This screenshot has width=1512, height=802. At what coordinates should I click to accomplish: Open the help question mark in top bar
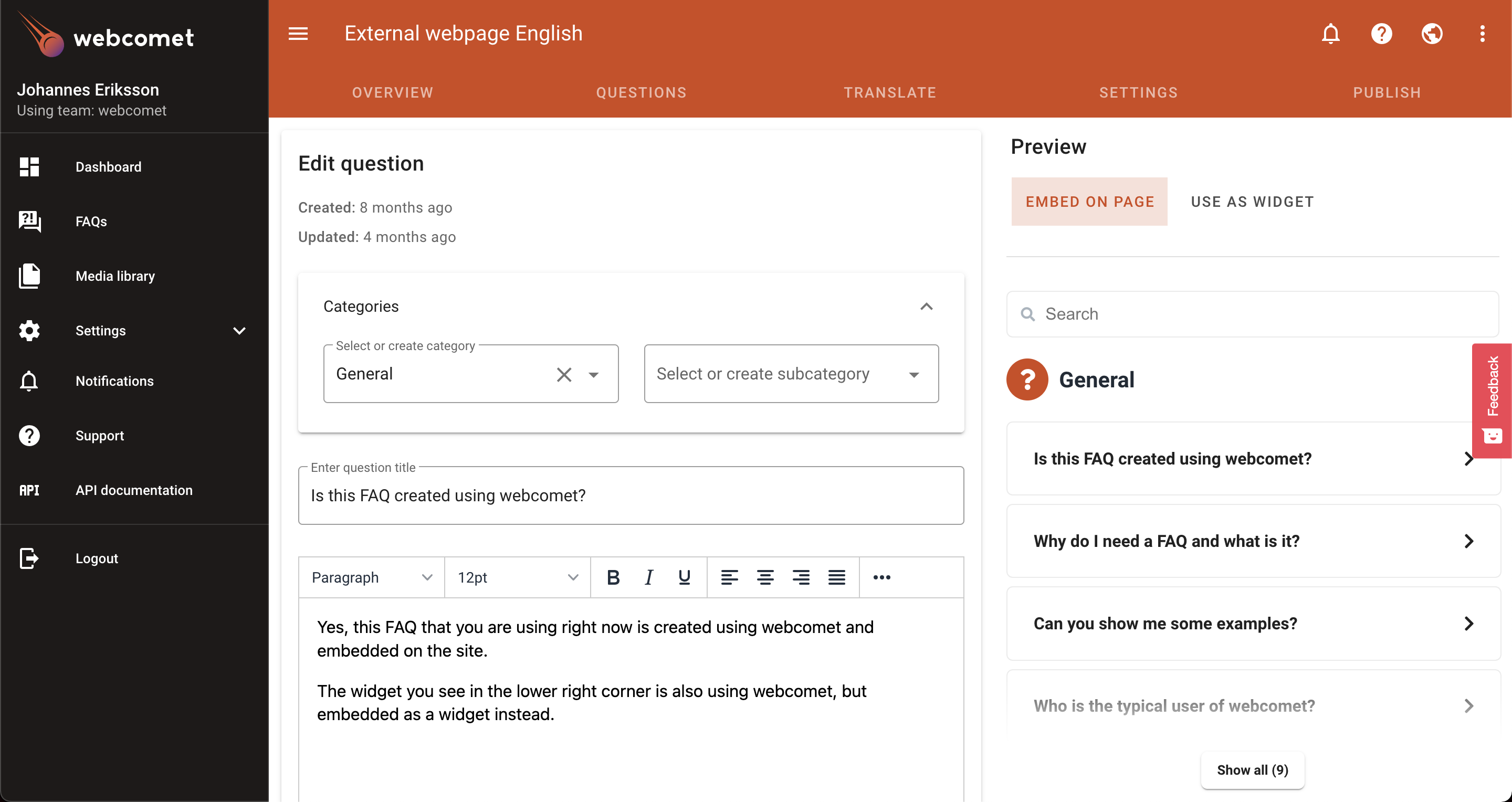pyautogui.click(x=1381, y=34)
